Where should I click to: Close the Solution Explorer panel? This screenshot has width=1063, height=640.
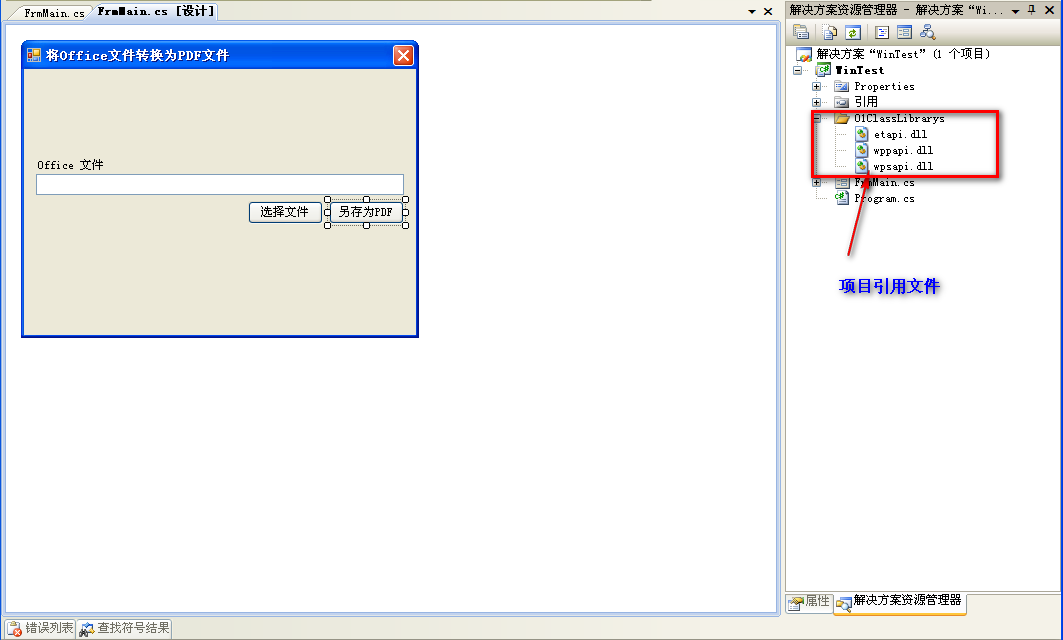pyautogui.click(x=1049, y=10)
